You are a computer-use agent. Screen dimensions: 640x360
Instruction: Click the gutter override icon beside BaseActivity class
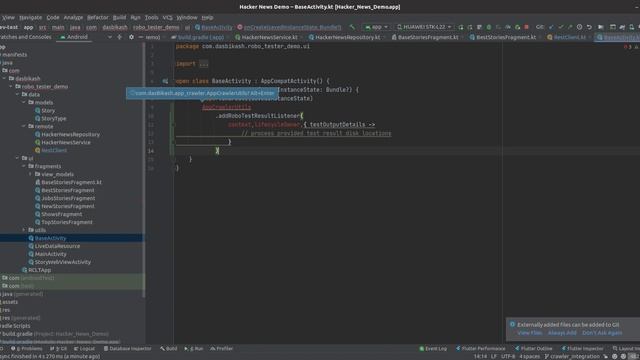(165, 81)
